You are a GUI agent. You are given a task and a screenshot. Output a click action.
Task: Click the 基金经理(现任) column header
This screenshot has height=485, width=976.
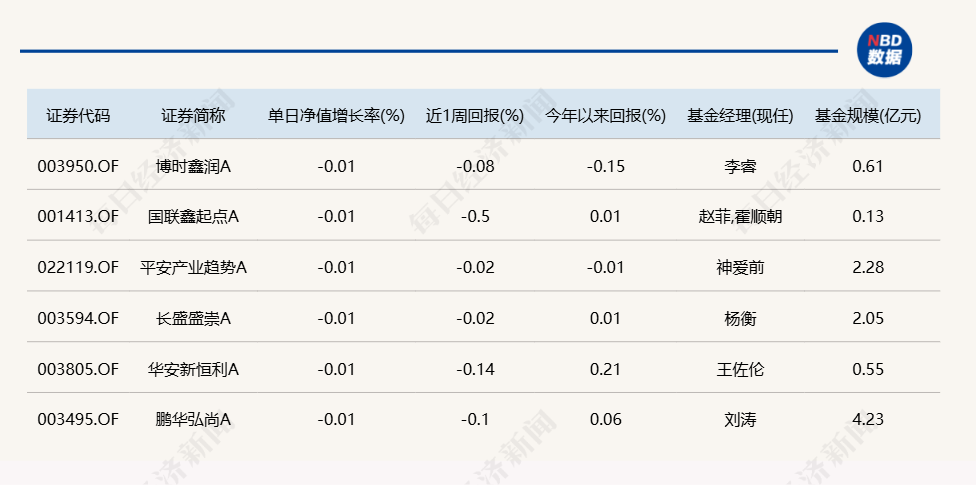tap(740, 116)
